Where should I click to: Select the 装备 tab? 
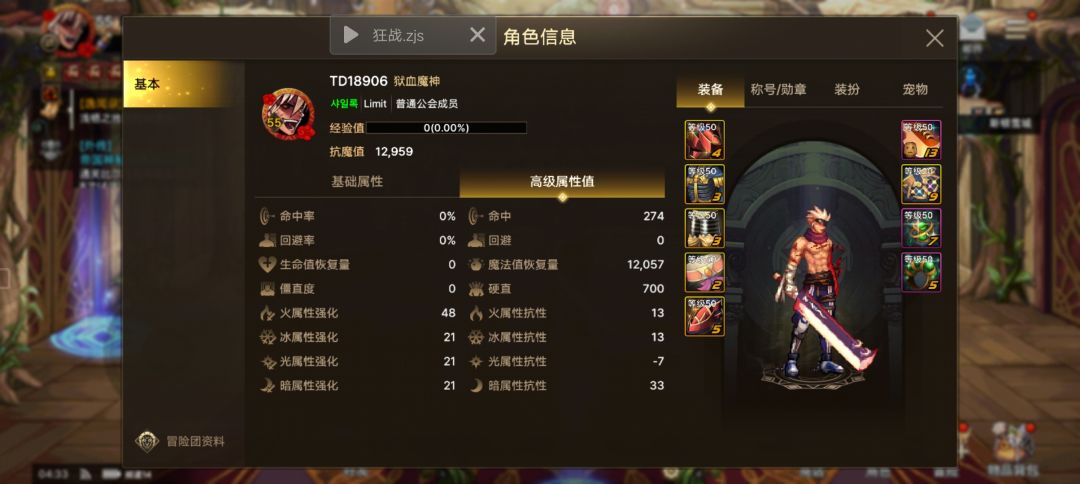(x=710, y=90)
